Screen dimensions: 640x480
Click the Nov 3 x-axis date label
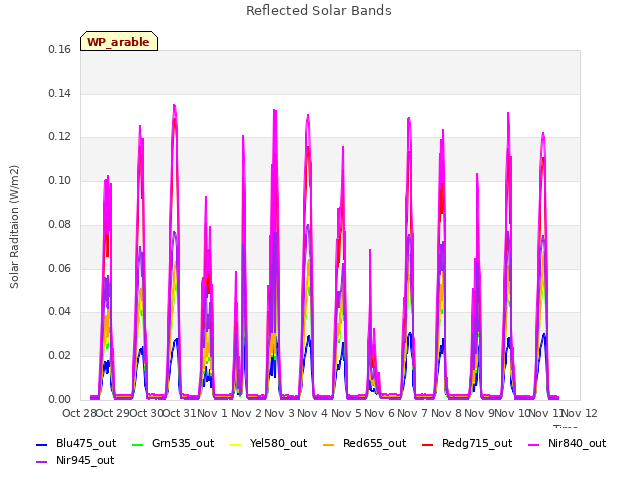coord(280,413)
